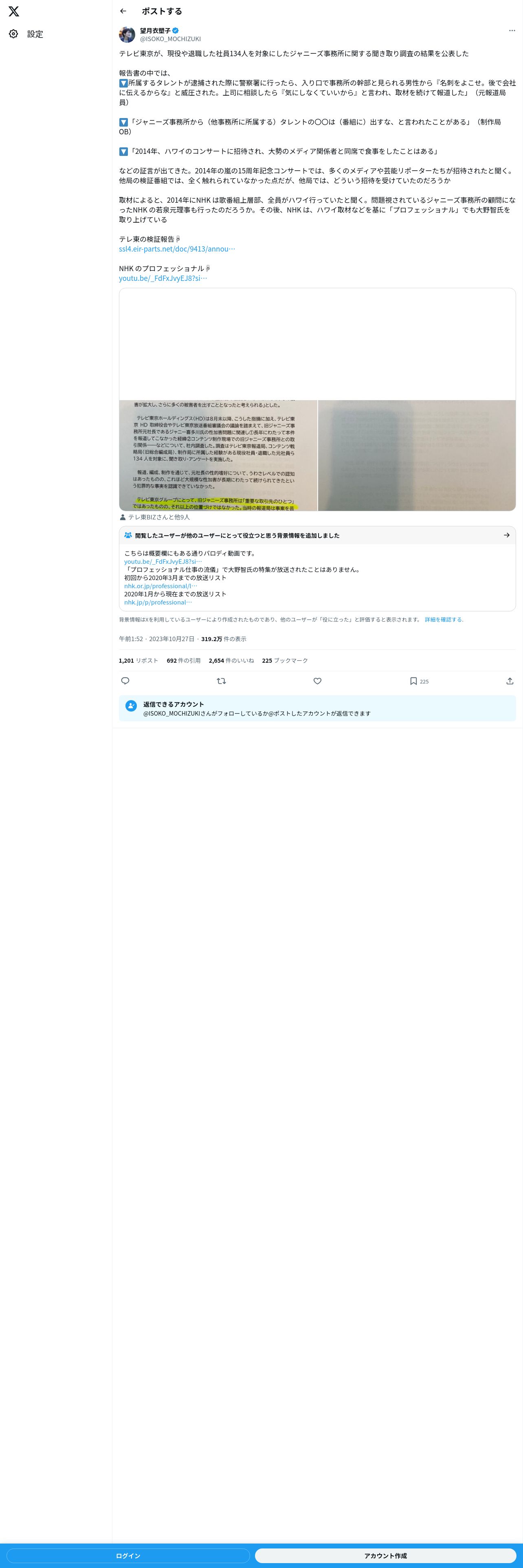Screen dimensions: 523x1568
Task: Click the reply speech bubble icon
Action: coord(125,681)
